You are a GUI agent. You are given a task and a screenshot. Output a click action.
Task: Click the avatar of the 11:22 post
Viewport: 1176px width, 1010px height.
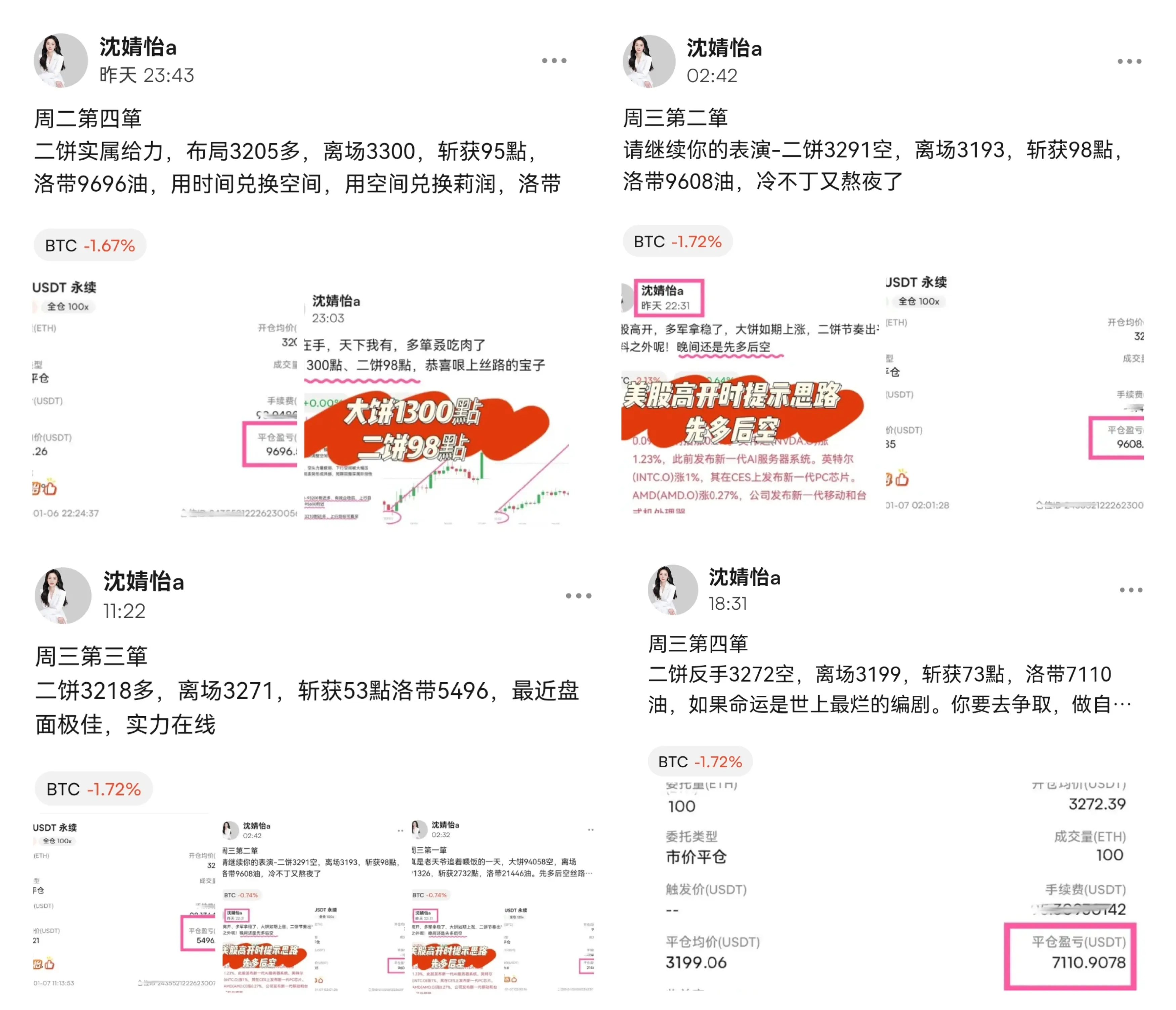click(63, 595)
